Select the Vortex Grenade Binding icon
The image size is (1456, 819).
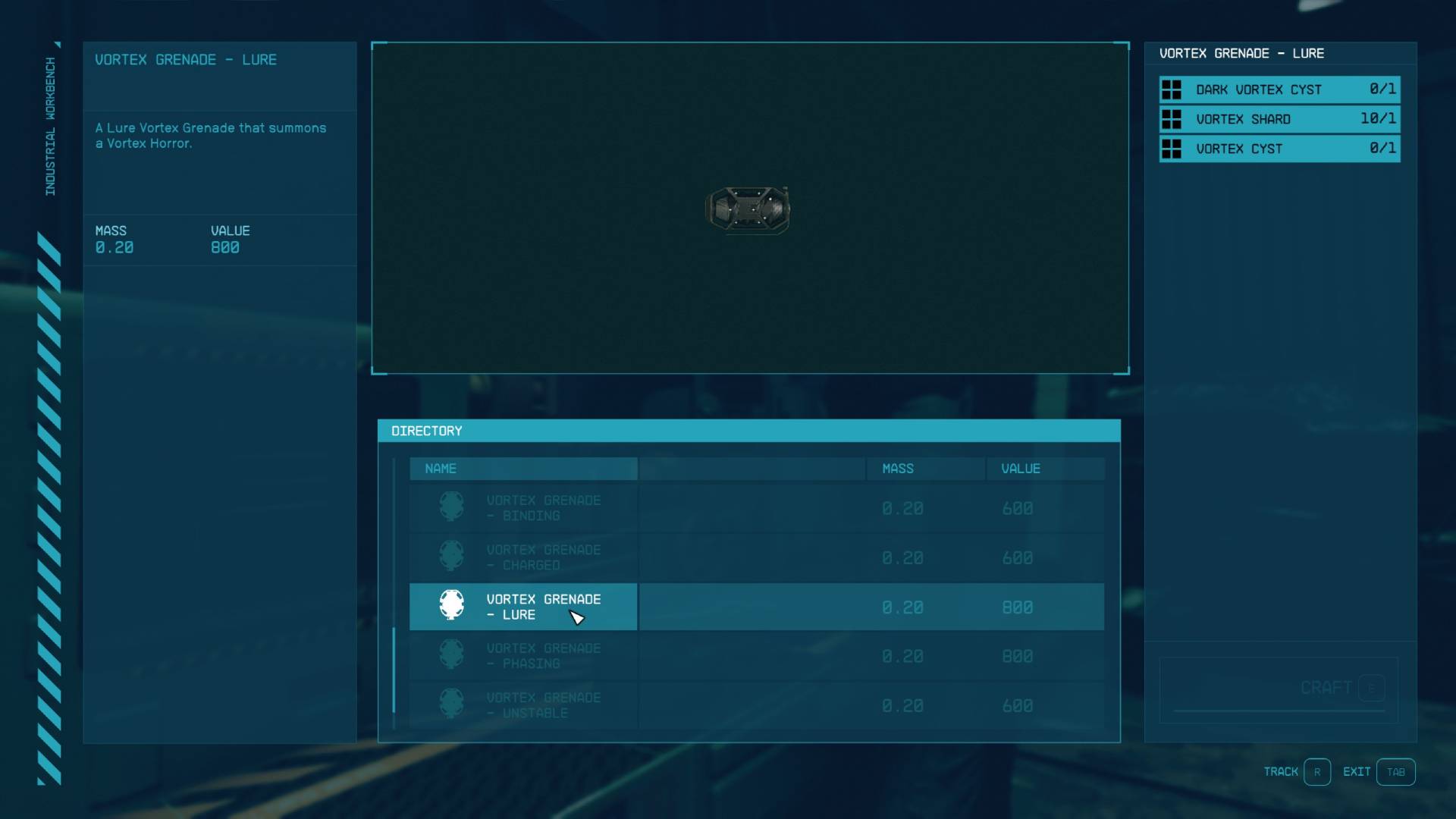tap(451, 507)
